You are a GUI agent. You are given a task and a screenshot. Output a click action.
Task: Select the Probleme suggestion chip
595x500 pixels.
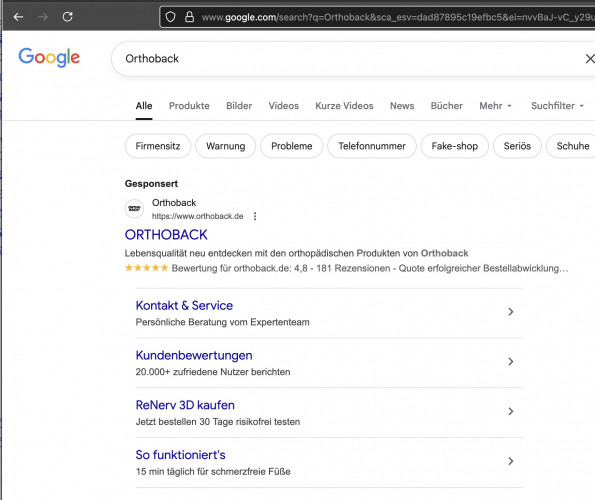(x=291, y=146)
